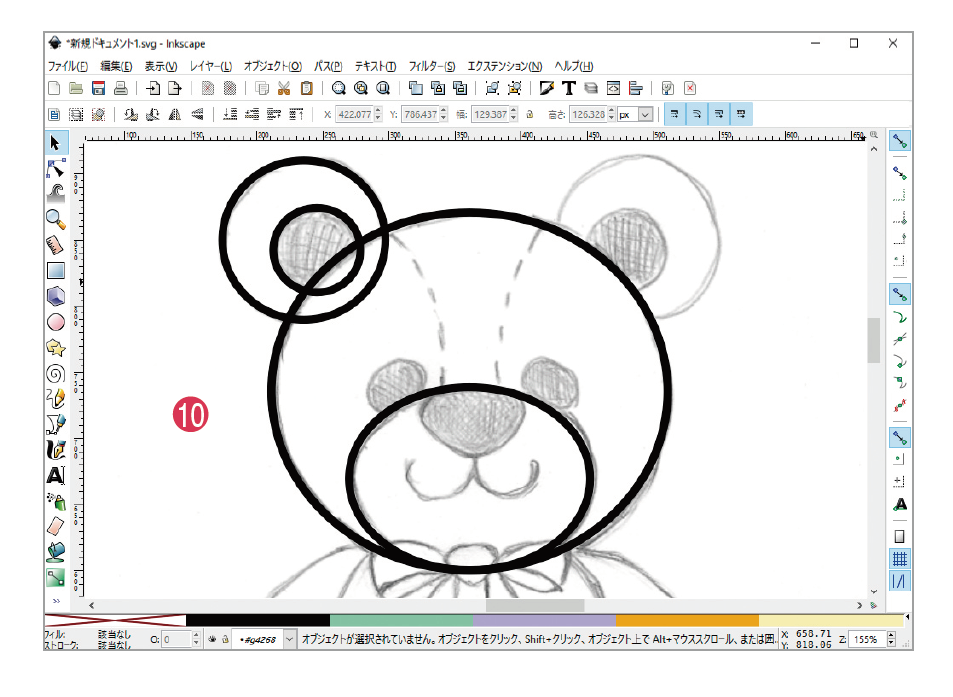Flip selection horizontally
The height and width of the screenshot is (697, 953).
pyautogui.click(x=174, y=114)
